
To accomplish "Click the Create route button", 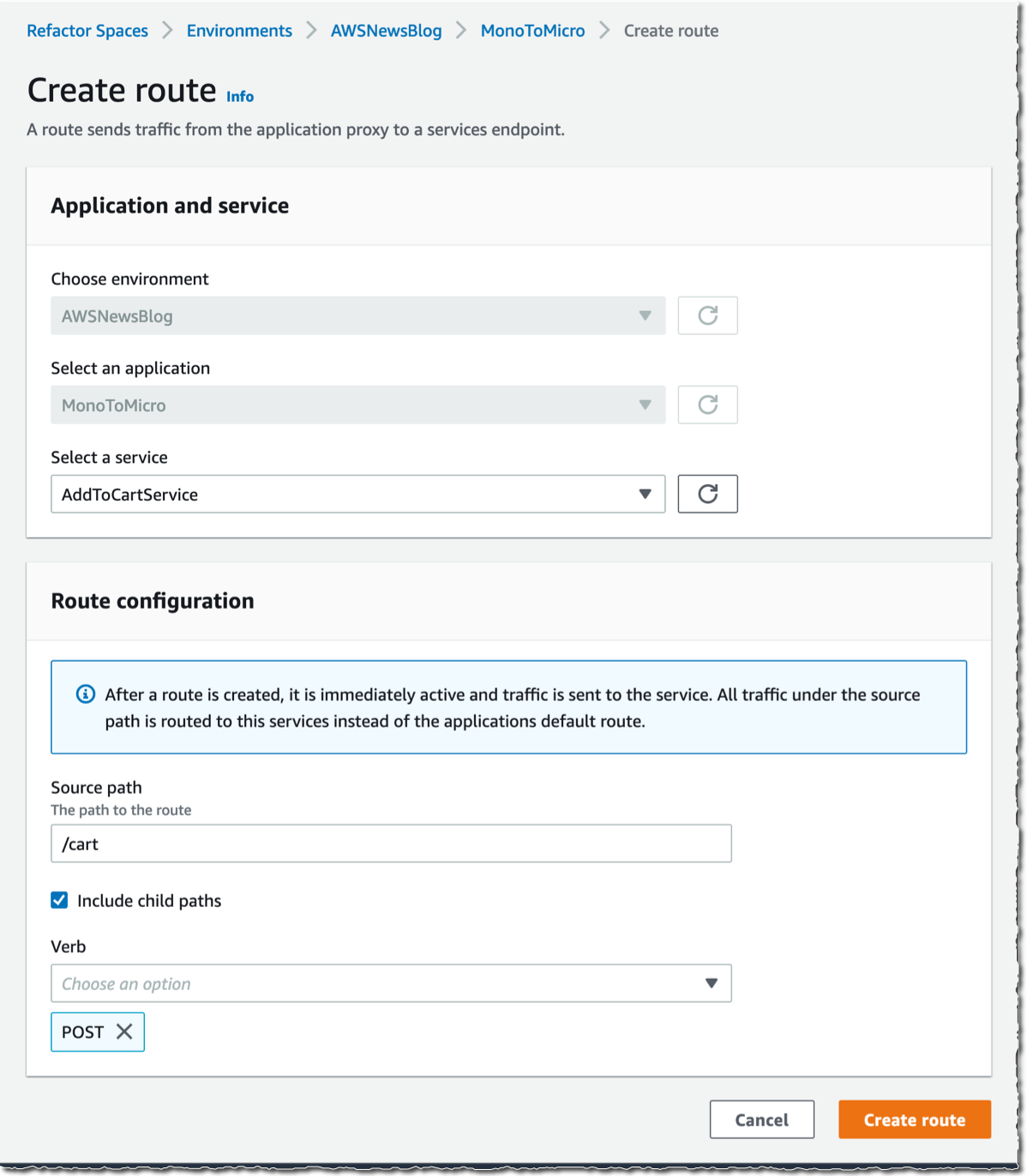I will [x=915, y=1119].
